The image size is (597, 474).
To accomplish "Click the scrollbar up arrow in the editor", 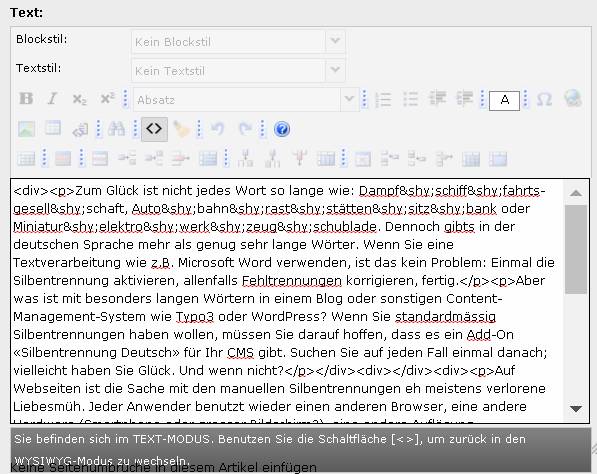I will [x=576, y=193].
